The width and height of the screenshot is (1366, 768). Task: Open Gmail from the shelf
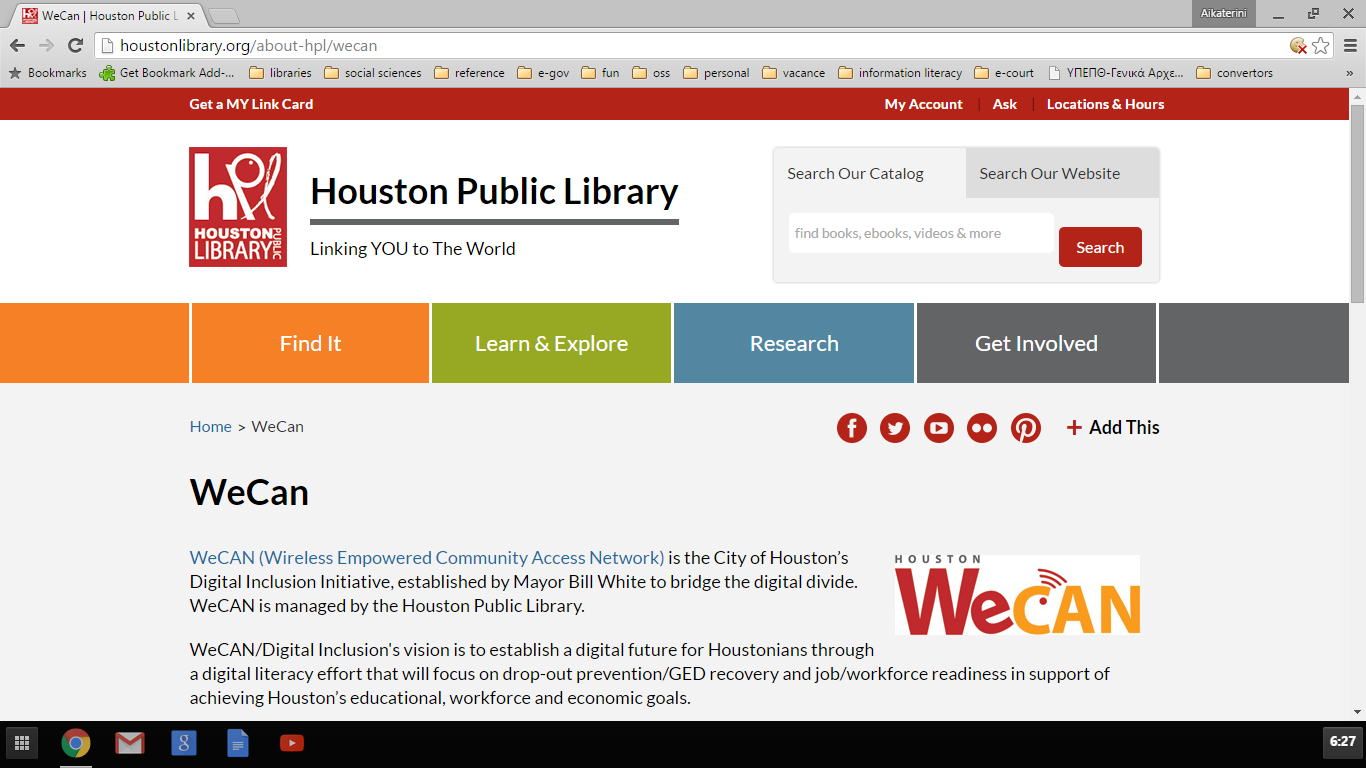coord(130,743)
